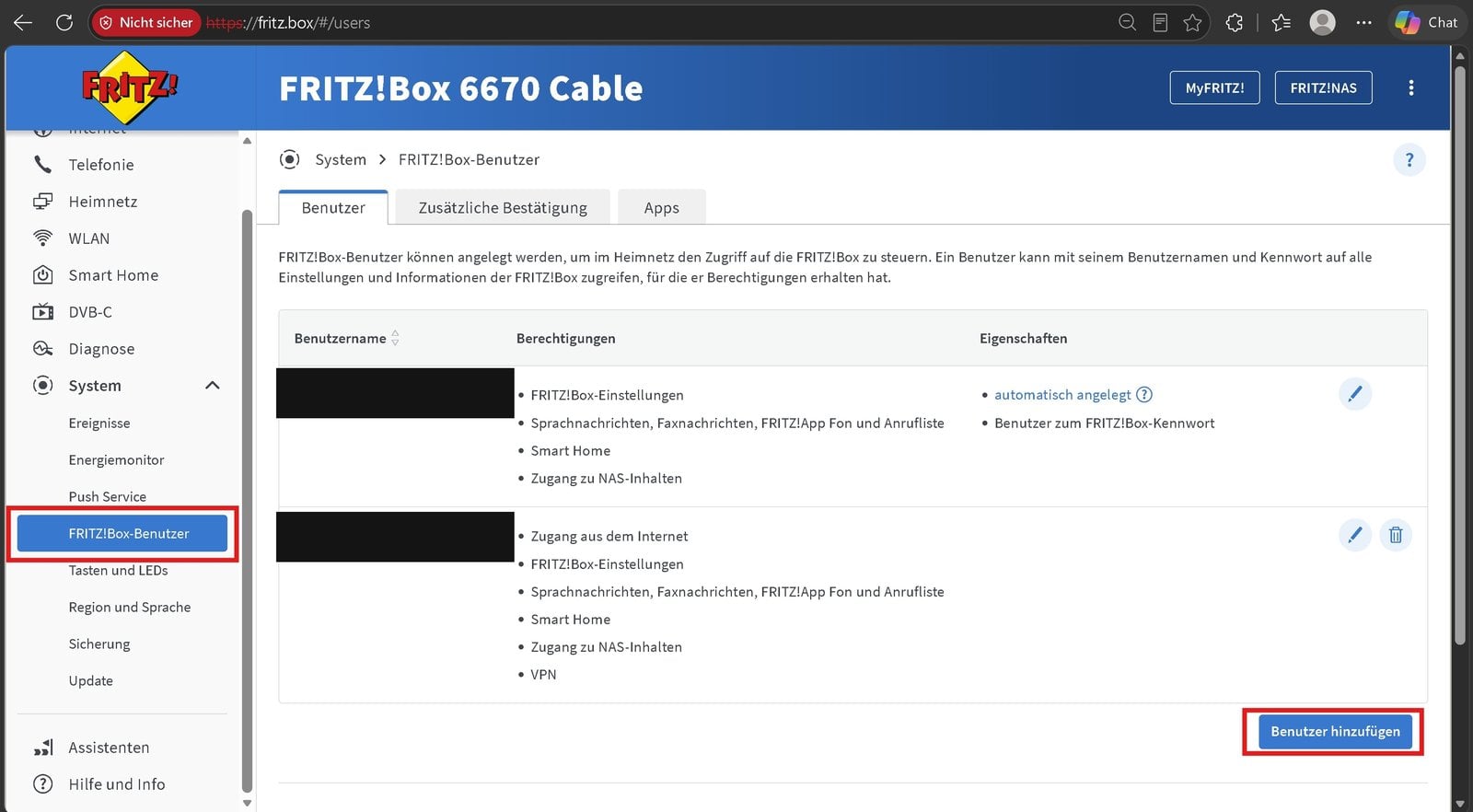Viewport: 1473px width, 812px height.
Task: Open the 'Nicht sicher' security badge
Action: (x=145, y=22)
